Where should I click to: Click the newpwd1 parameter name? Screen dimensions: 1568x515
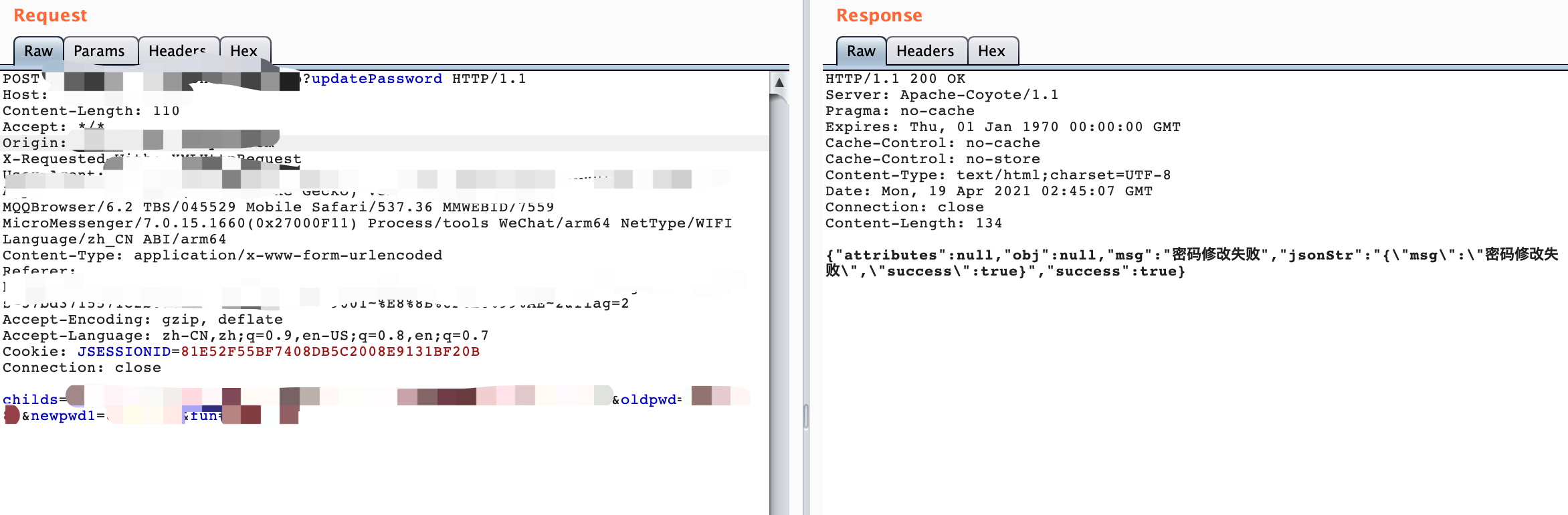click(x=63, y=416)
